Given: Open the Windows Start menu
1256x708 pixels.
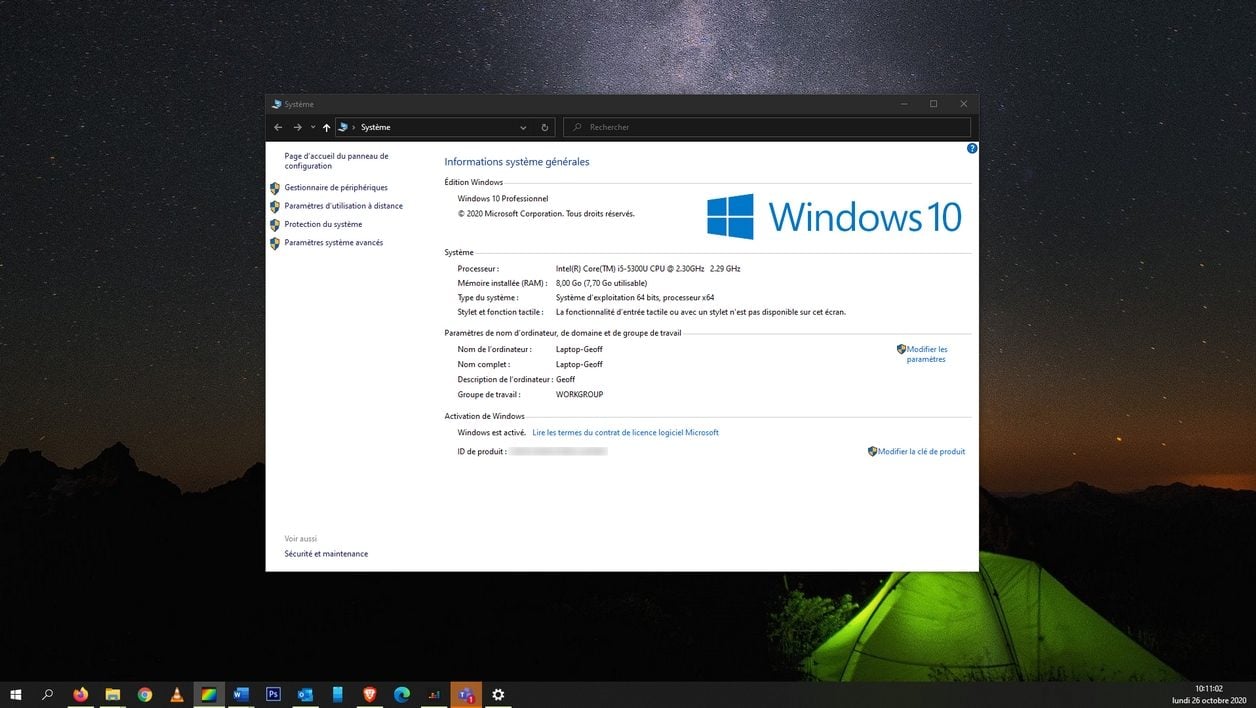Looking at the screenshot, I should [x=16, y=694].
